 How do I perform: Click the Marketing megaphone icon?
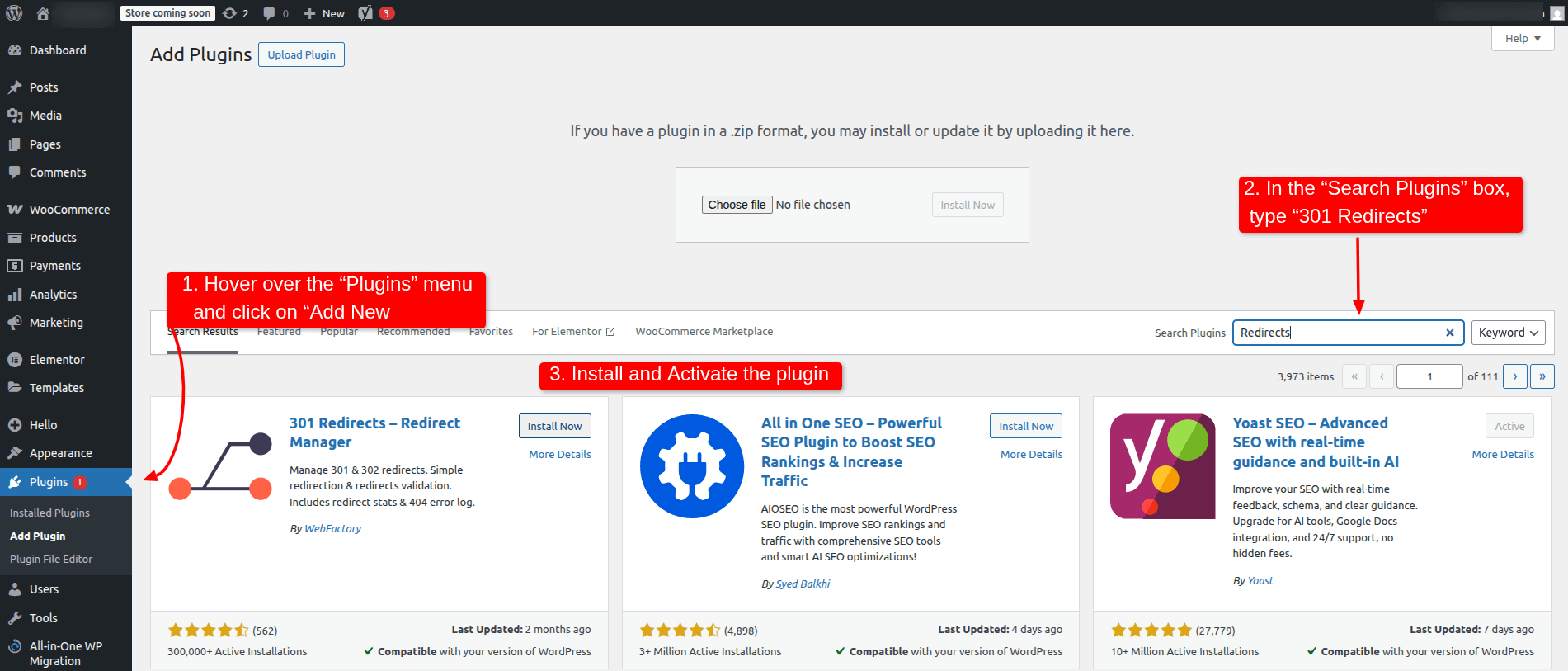15,323
